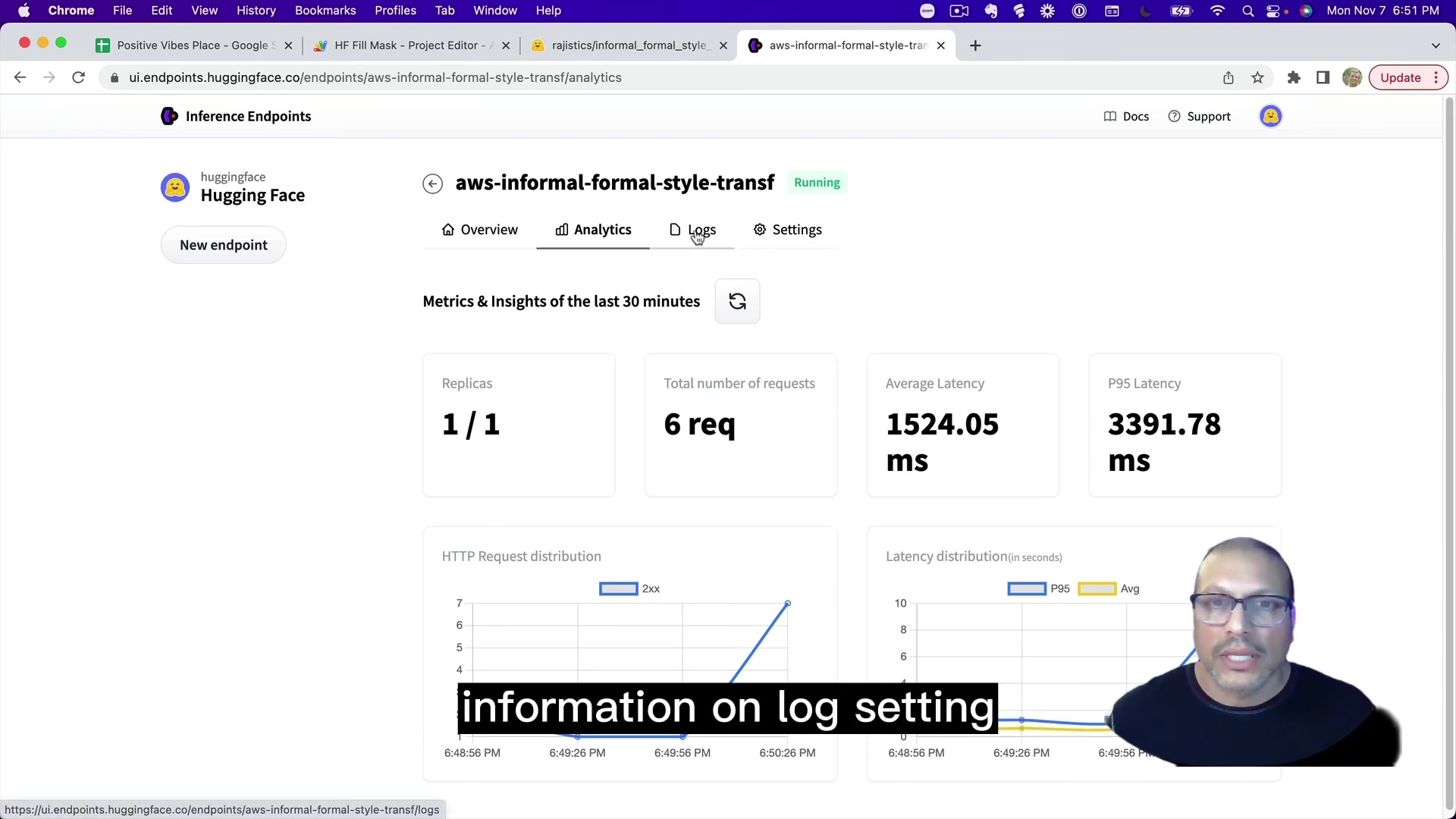Open the Chrome menu in menu bar
Image resolution: width=1456 pixels, height=819 pixels.
[x=71, y=11]
